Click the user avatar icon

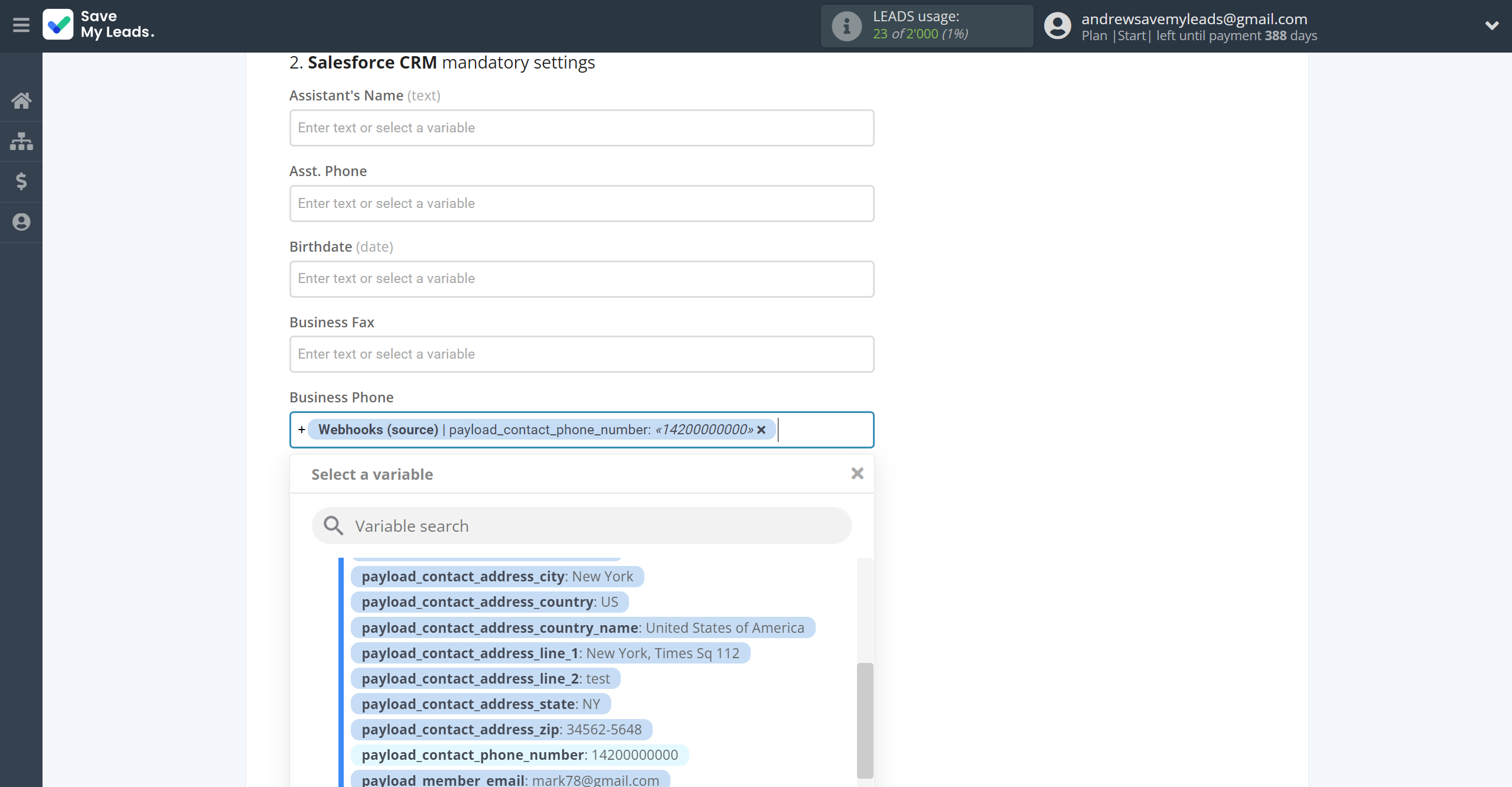point(1057,26)
